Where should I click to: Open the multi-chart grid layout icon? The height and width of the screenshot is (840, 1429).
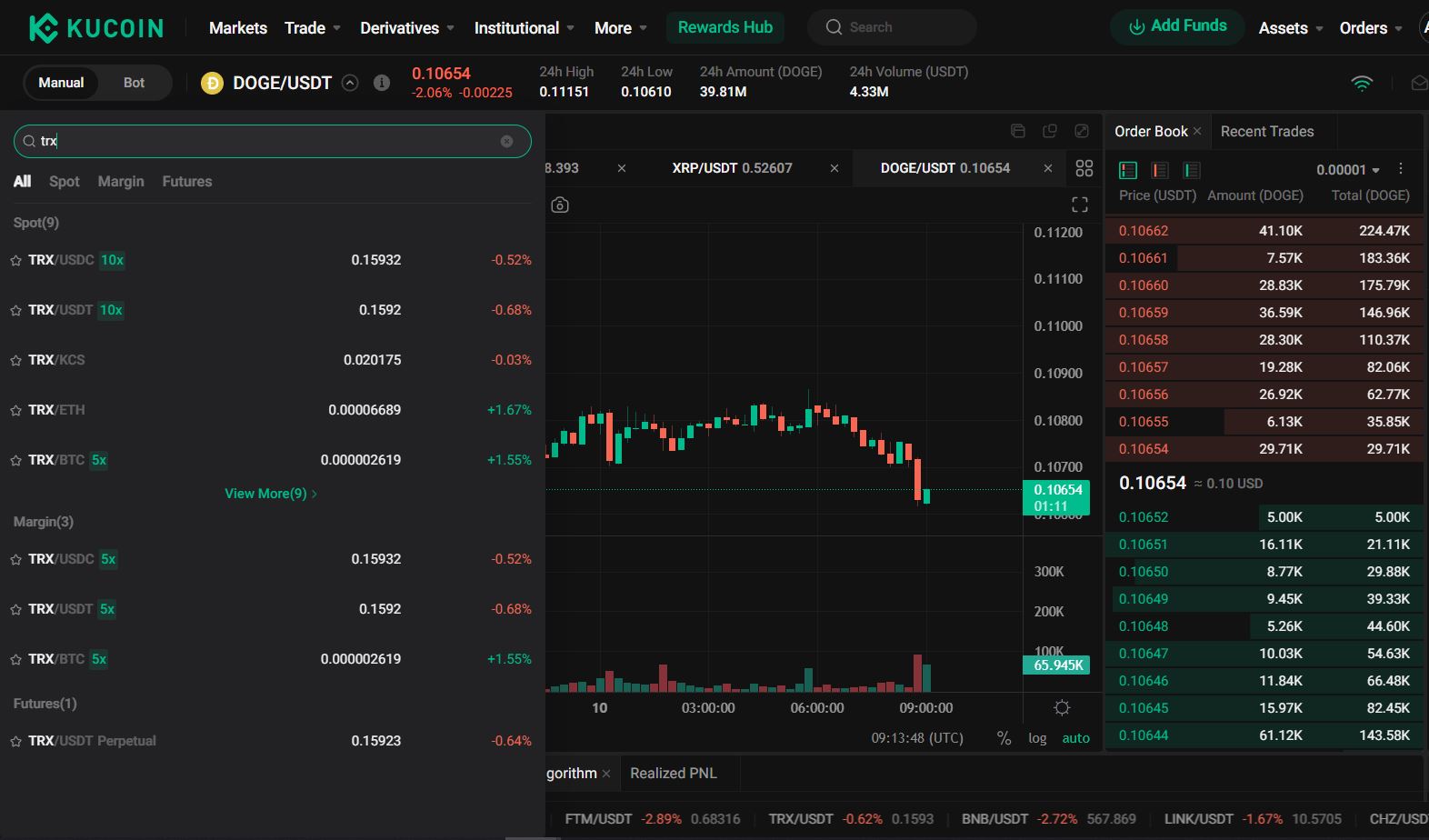[1084, 168]
